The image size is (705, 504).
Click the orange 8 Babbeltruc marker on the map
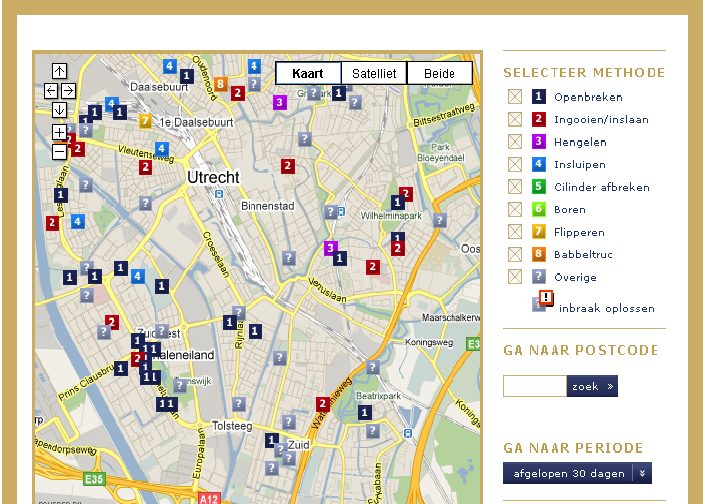(220, 84)
